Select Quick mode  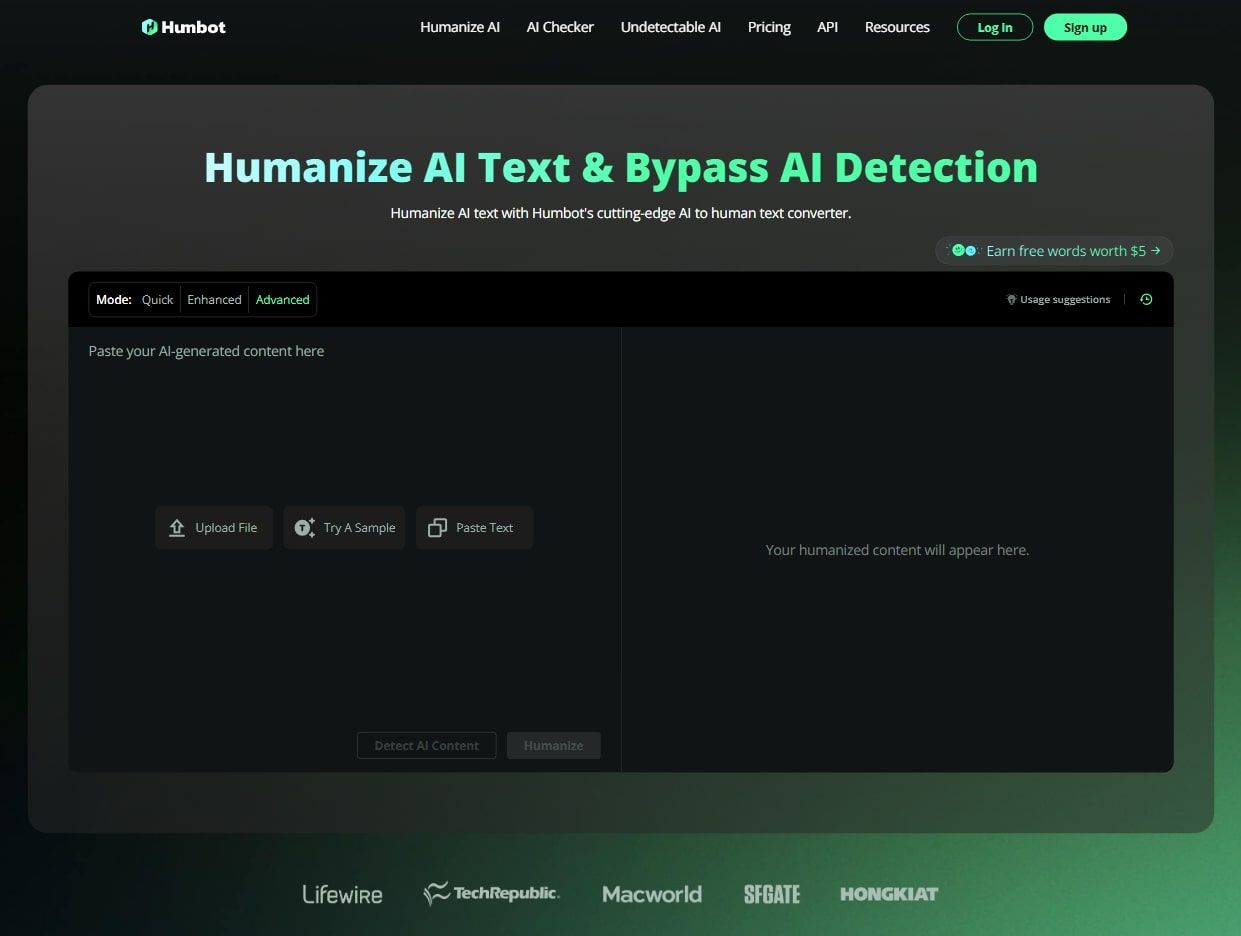[157, 299]
